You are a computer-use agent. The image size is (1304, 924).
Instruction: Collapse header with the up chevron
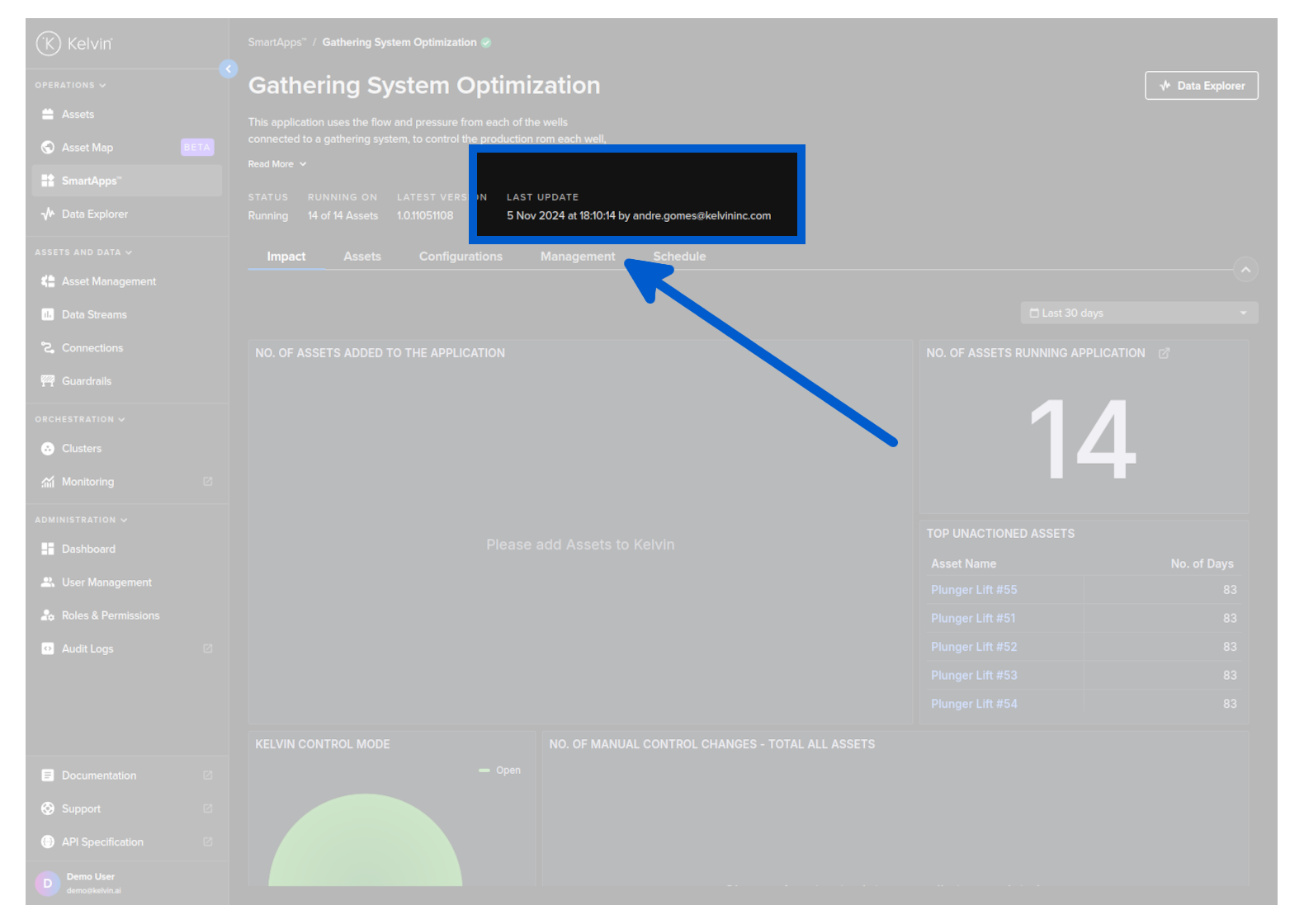[x=1245, y=270]
